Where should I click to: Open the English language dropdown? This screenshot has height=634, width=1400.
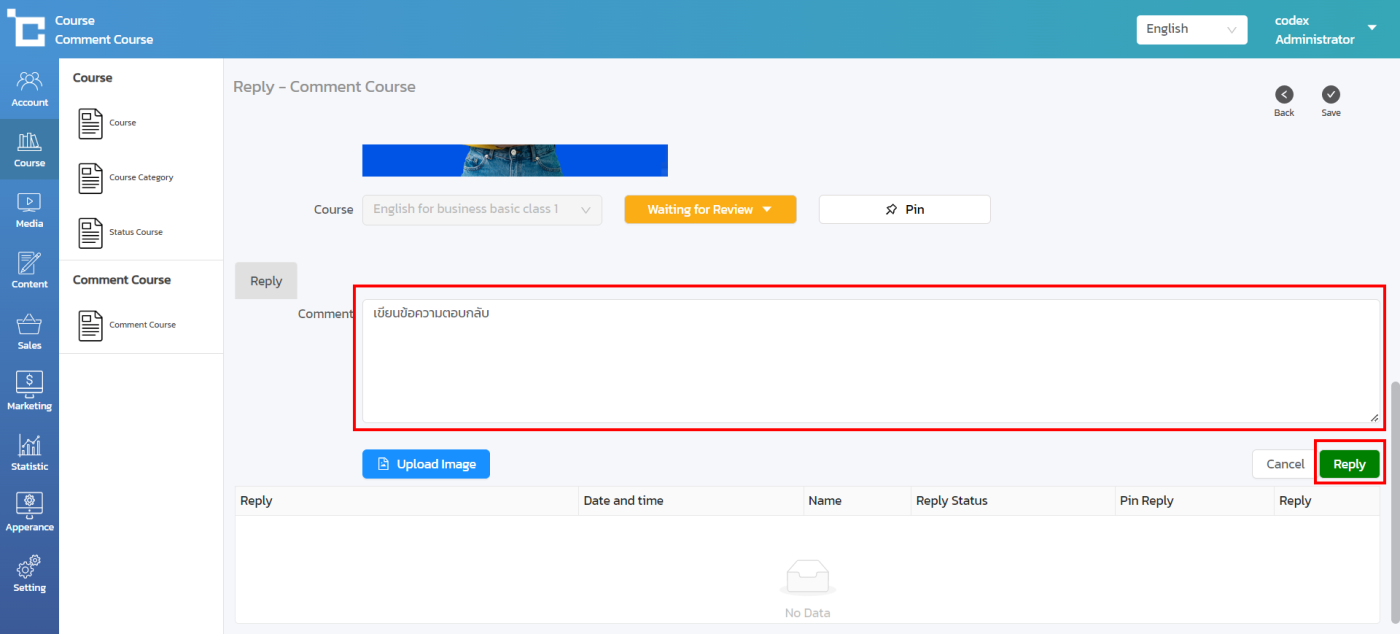point(1191,29)
